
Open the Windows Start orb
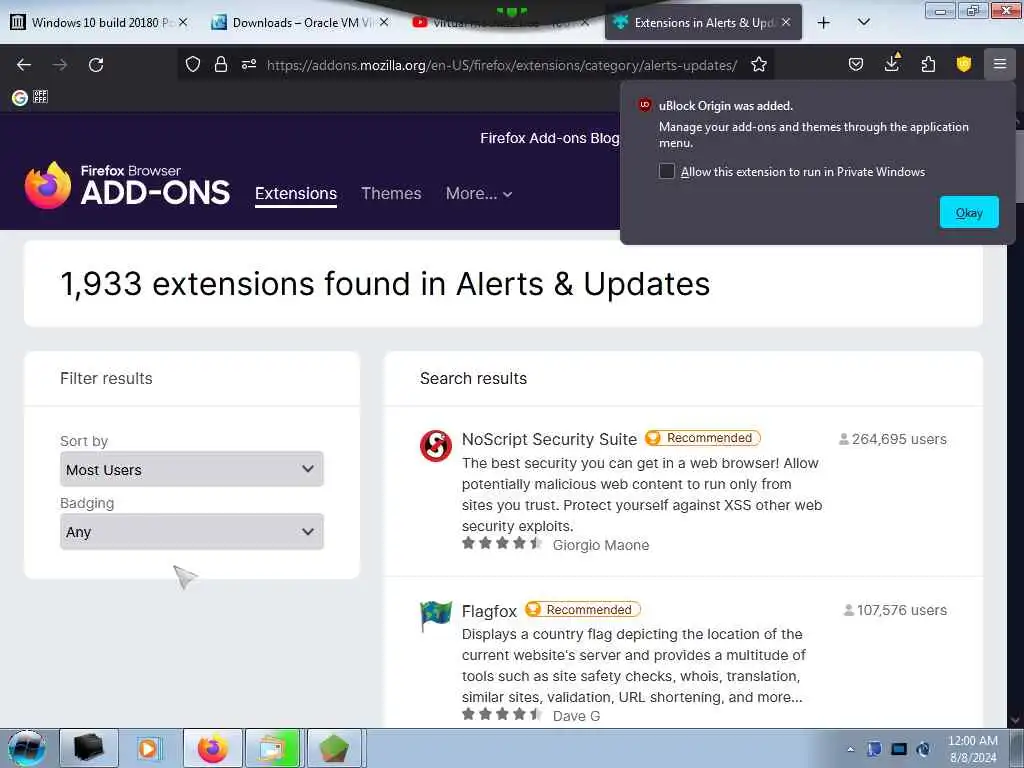[26, 748]
